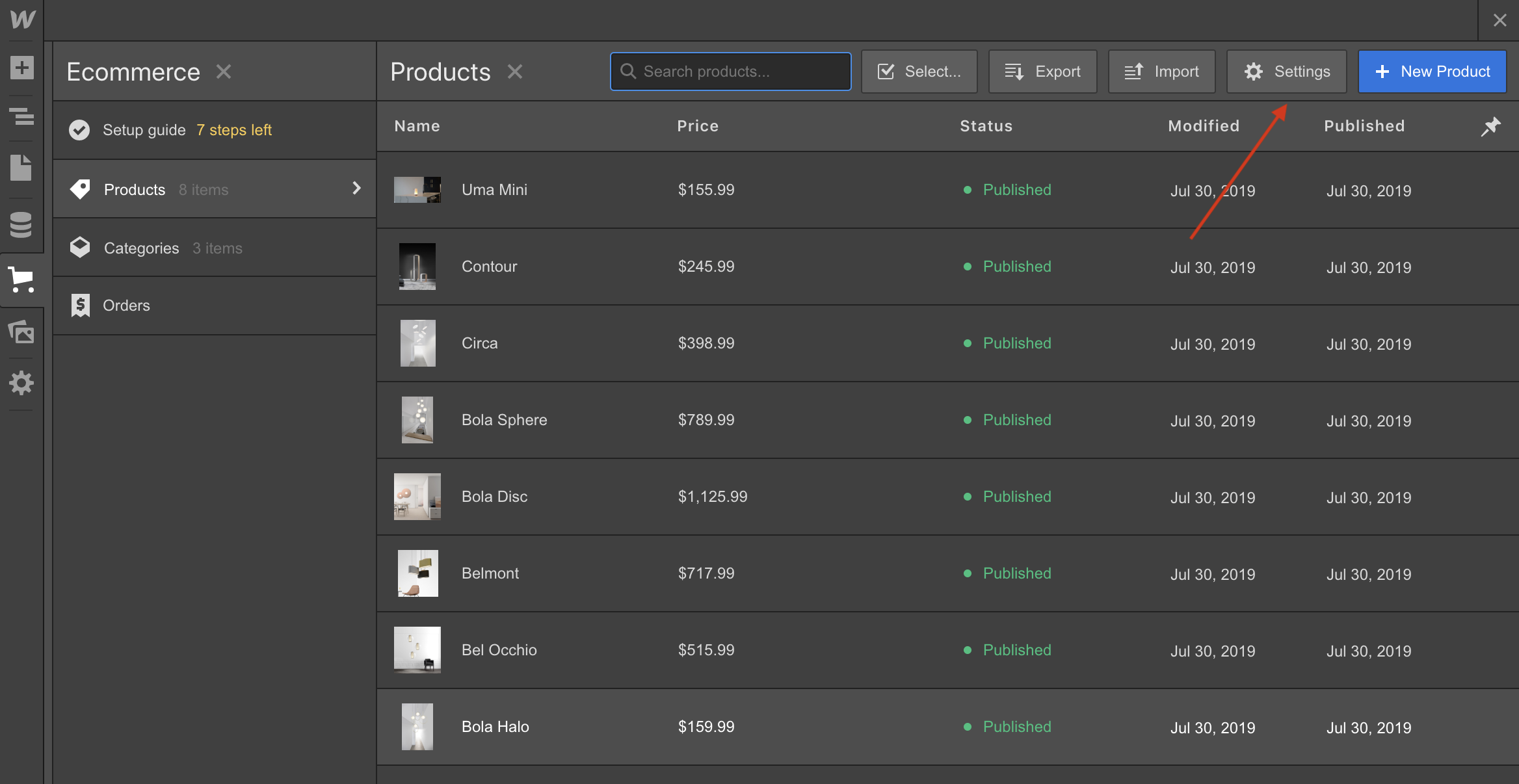Open the CMS Collections database icon

coord(21,225)
